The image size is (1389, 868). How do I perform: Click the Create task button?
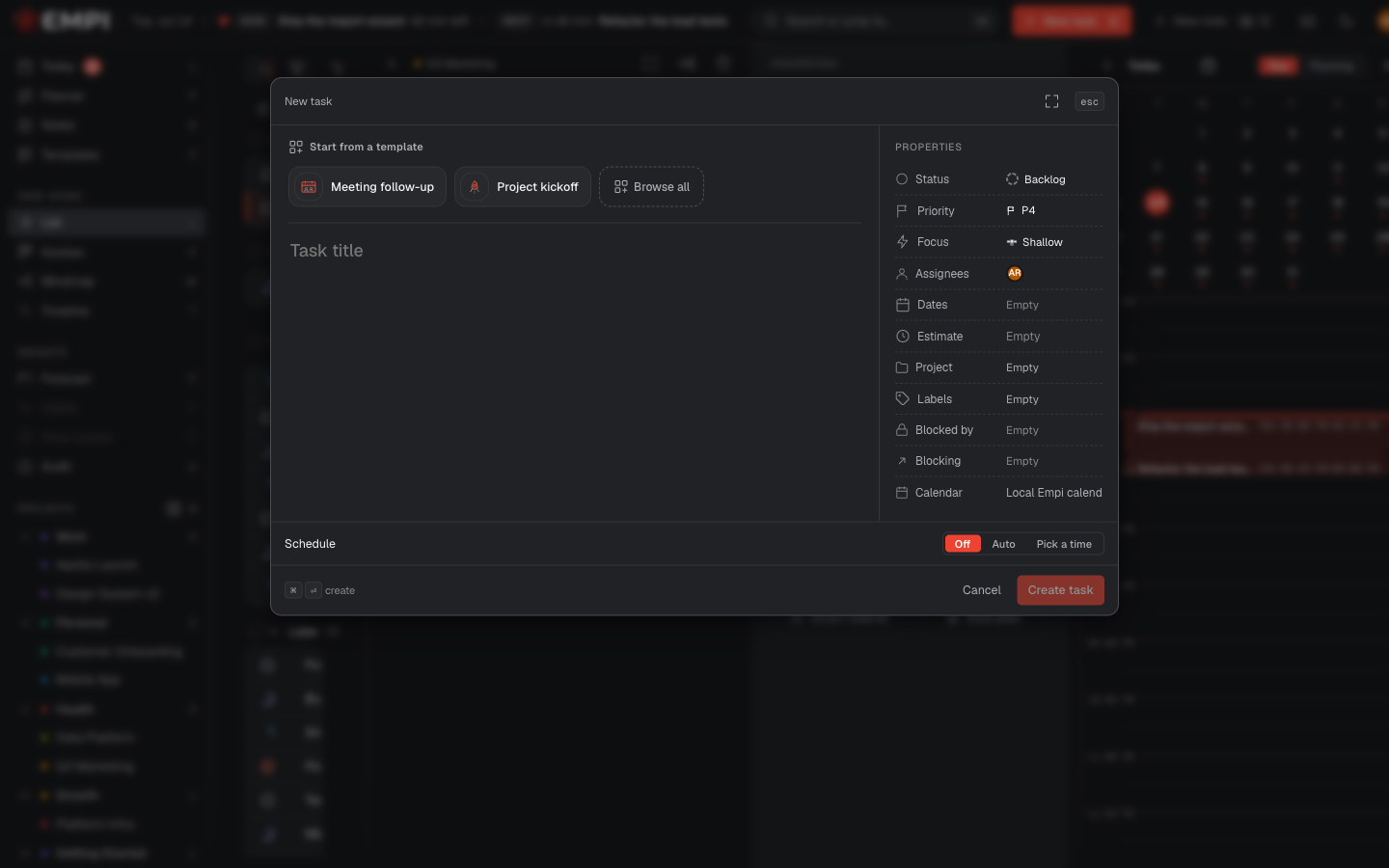(1060, 590)
